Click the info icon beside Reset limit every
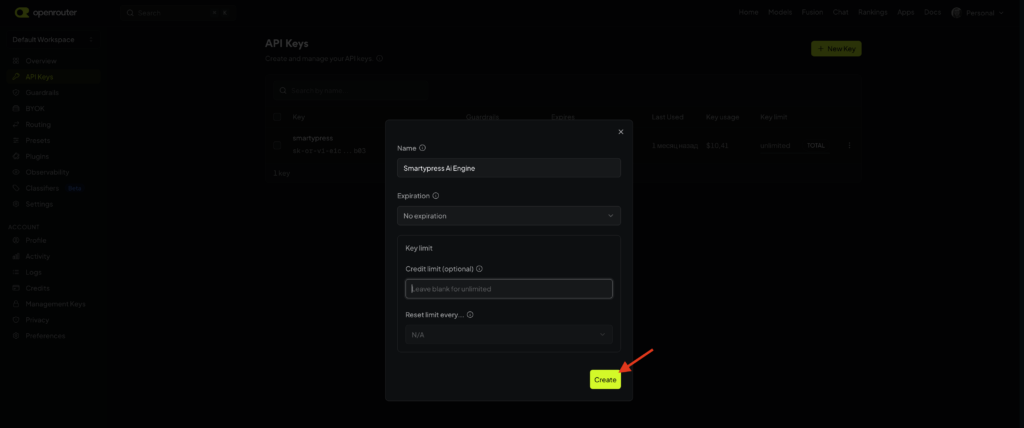Image resolution: width=1024 pixels, height=428 pixels. pos(470,314)
